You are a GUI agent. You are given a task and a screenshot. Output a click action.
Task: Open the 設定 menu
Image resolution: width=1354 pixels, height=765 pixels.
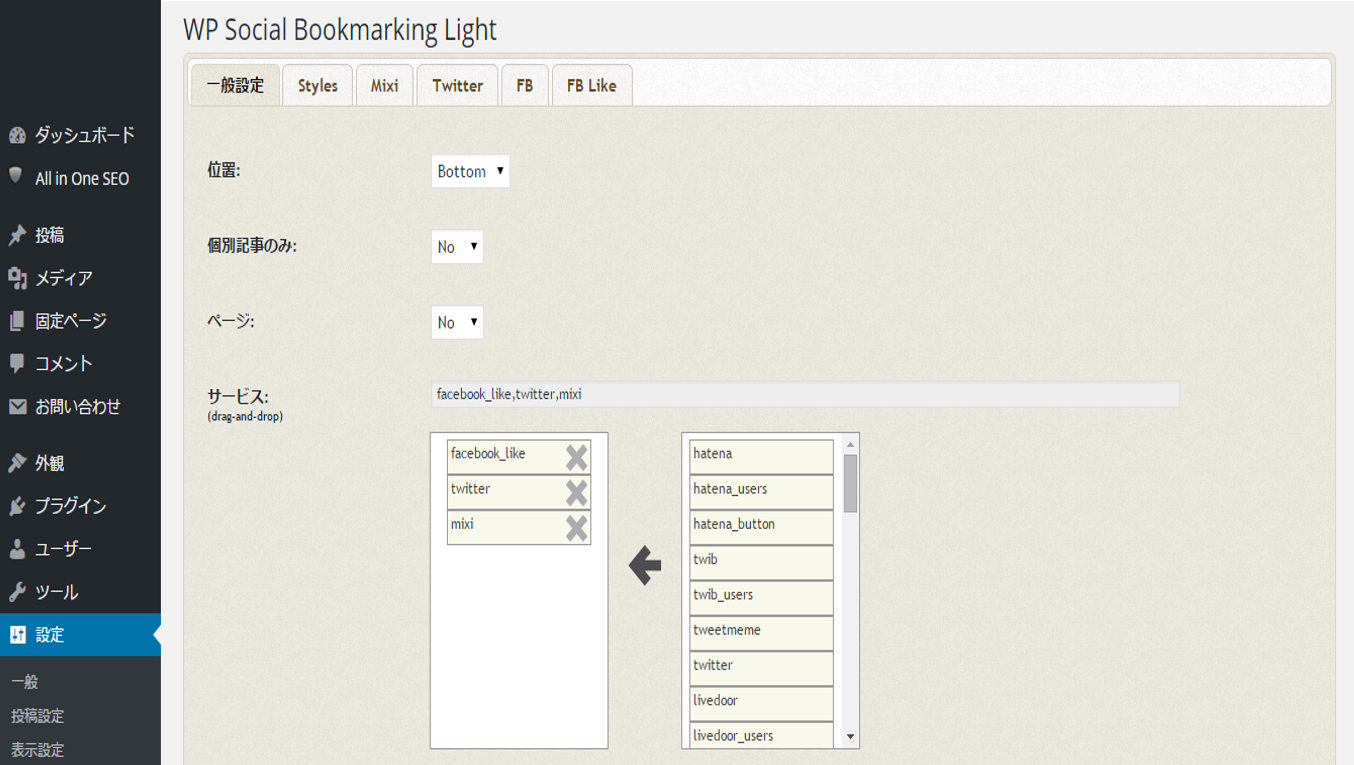[x=80, y=635]
